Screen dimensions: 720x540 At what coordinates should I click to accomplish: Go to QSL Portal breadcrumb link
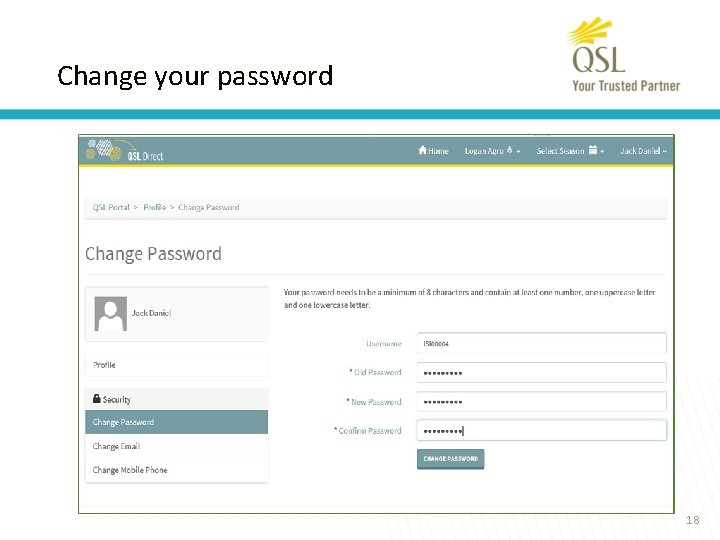point(111,207)
